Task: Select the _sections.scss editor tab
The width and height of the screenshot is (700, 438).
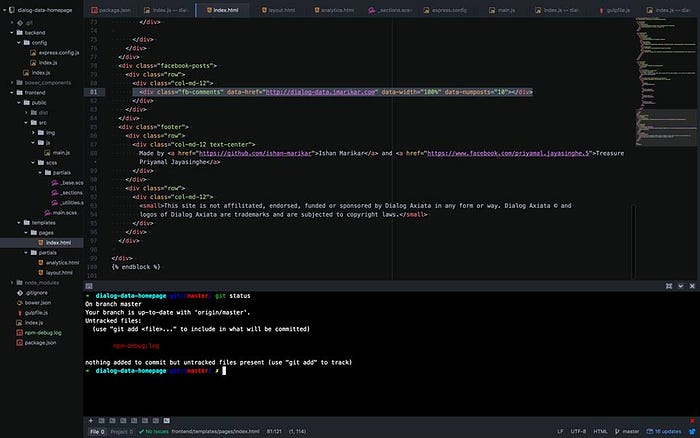Action: tap(390, 10)
